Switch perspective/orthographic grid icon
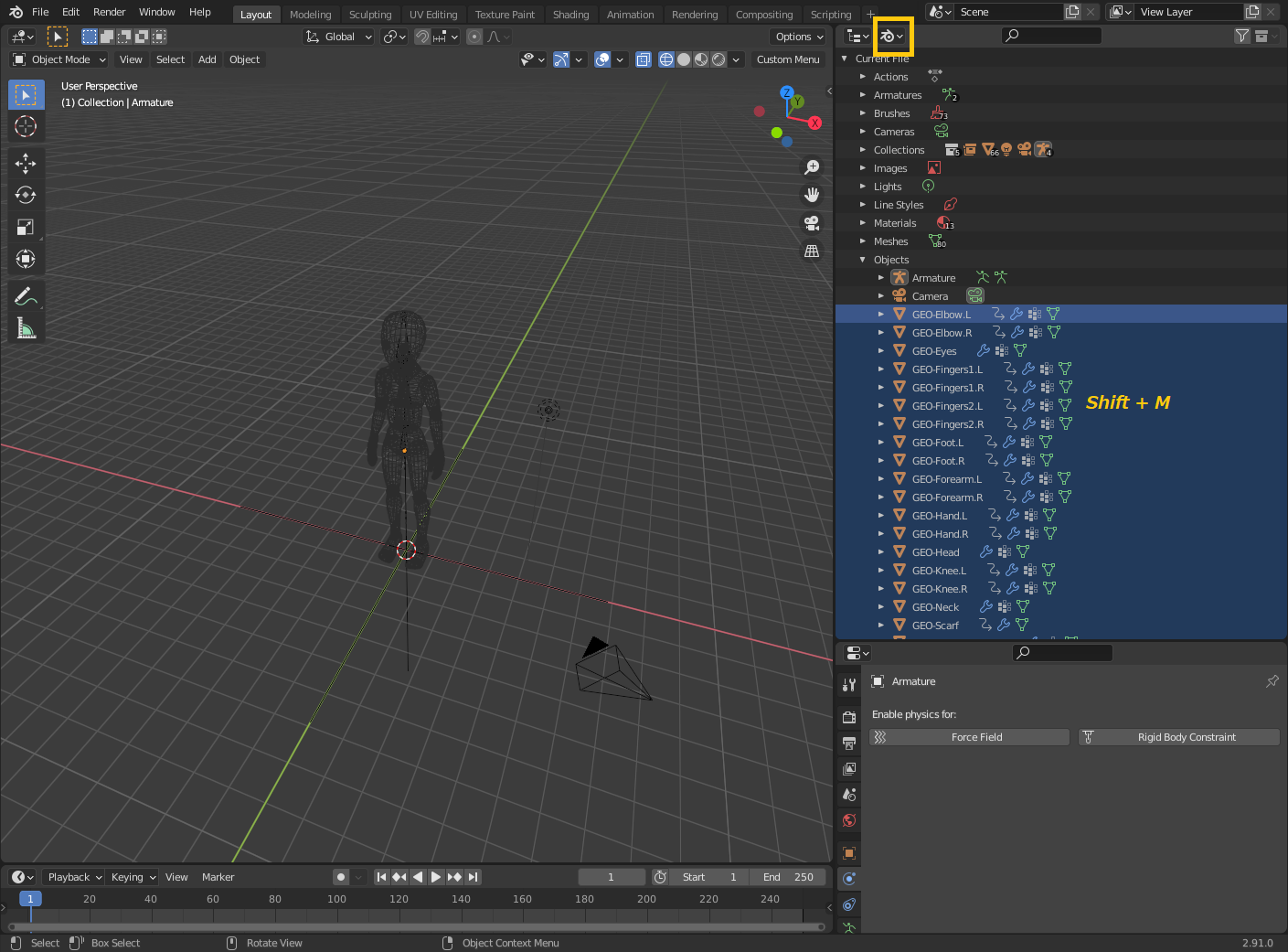1288x952 pixels. click(812, 251)
